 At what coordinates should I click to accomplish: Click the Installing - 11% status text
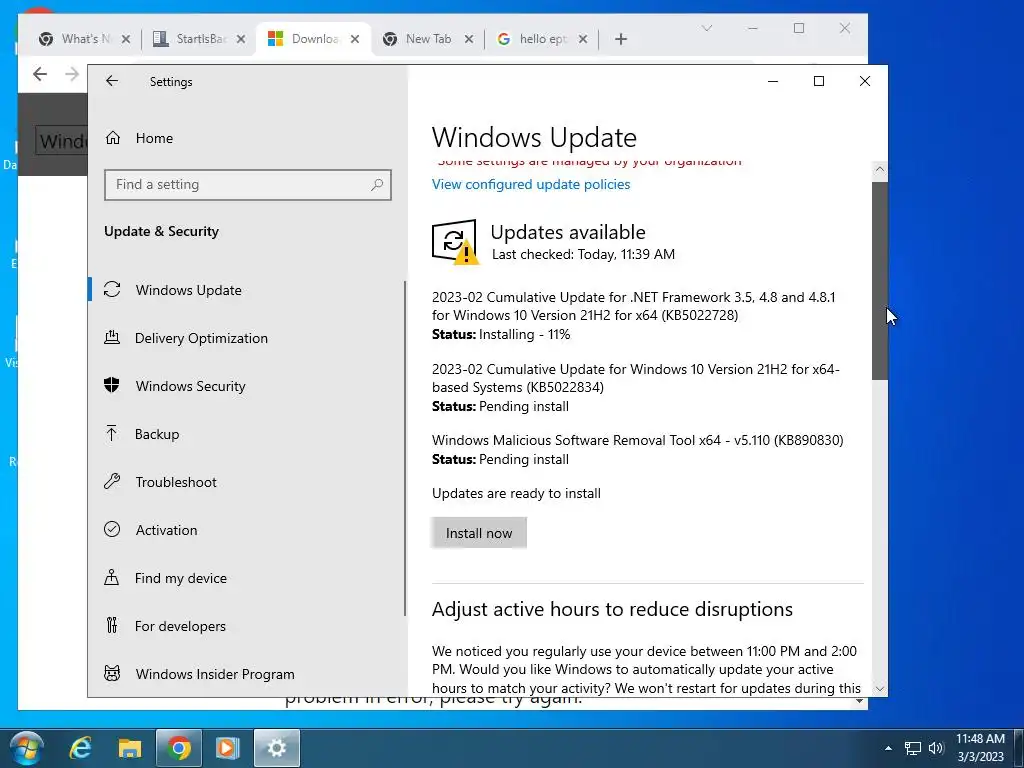click(x=501, y=334)
